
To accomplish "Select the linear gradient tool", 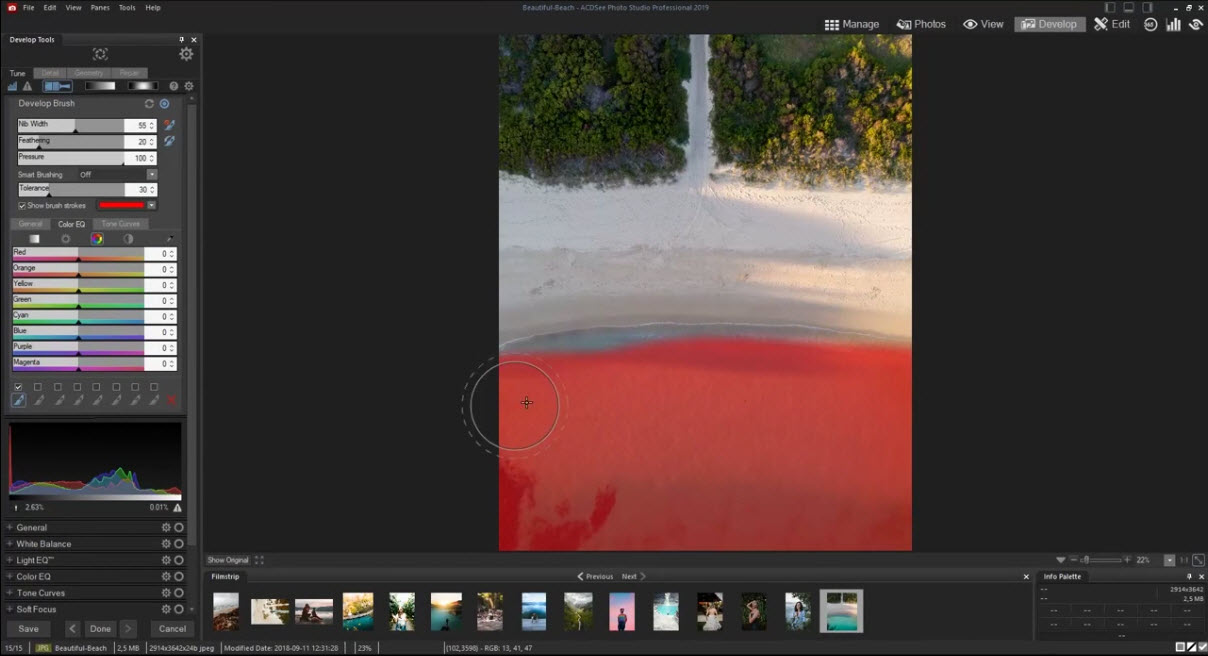I will pyautogui.click(x=99, y=87).
